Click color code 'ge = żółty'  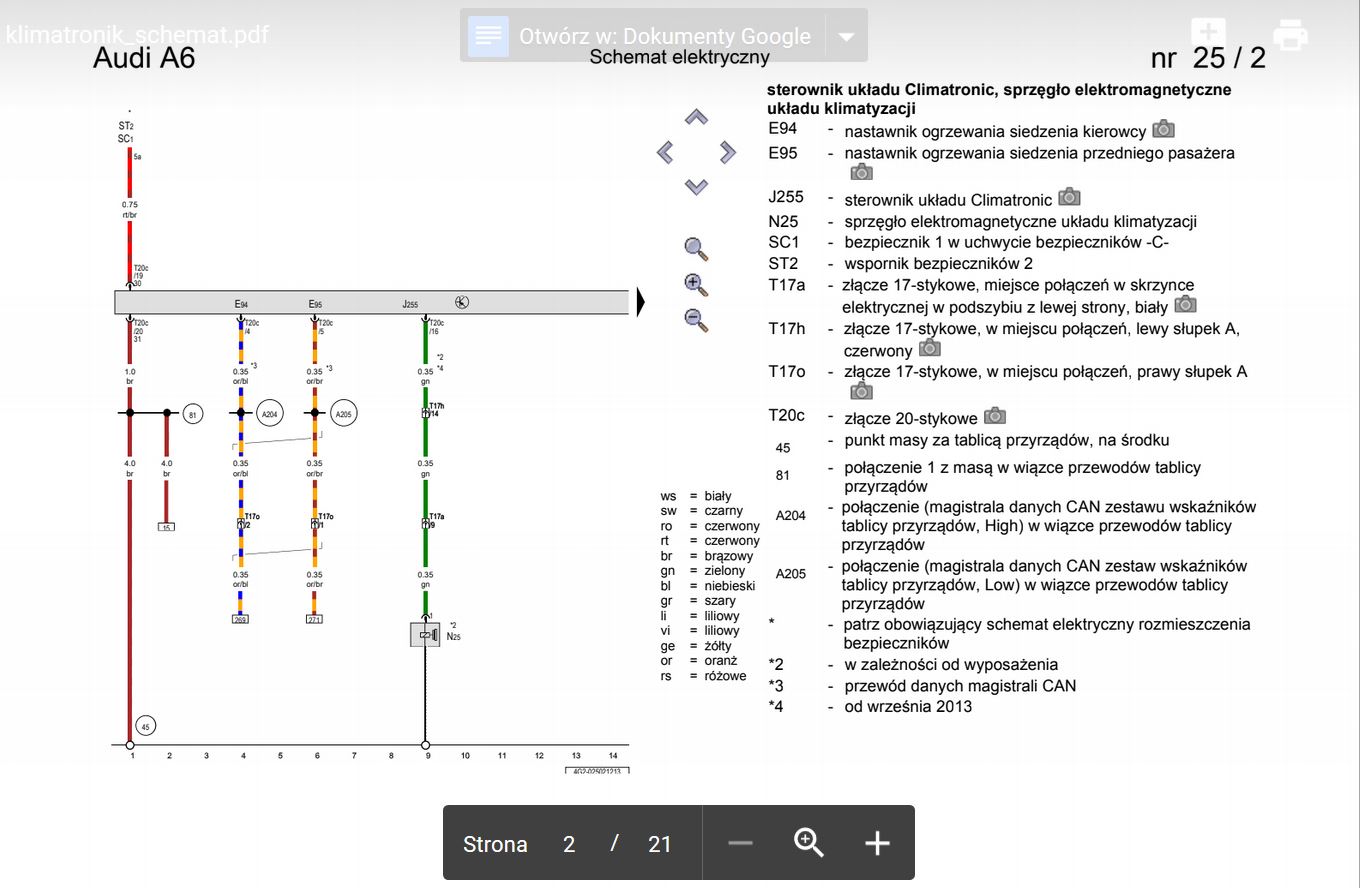point(695,646)
